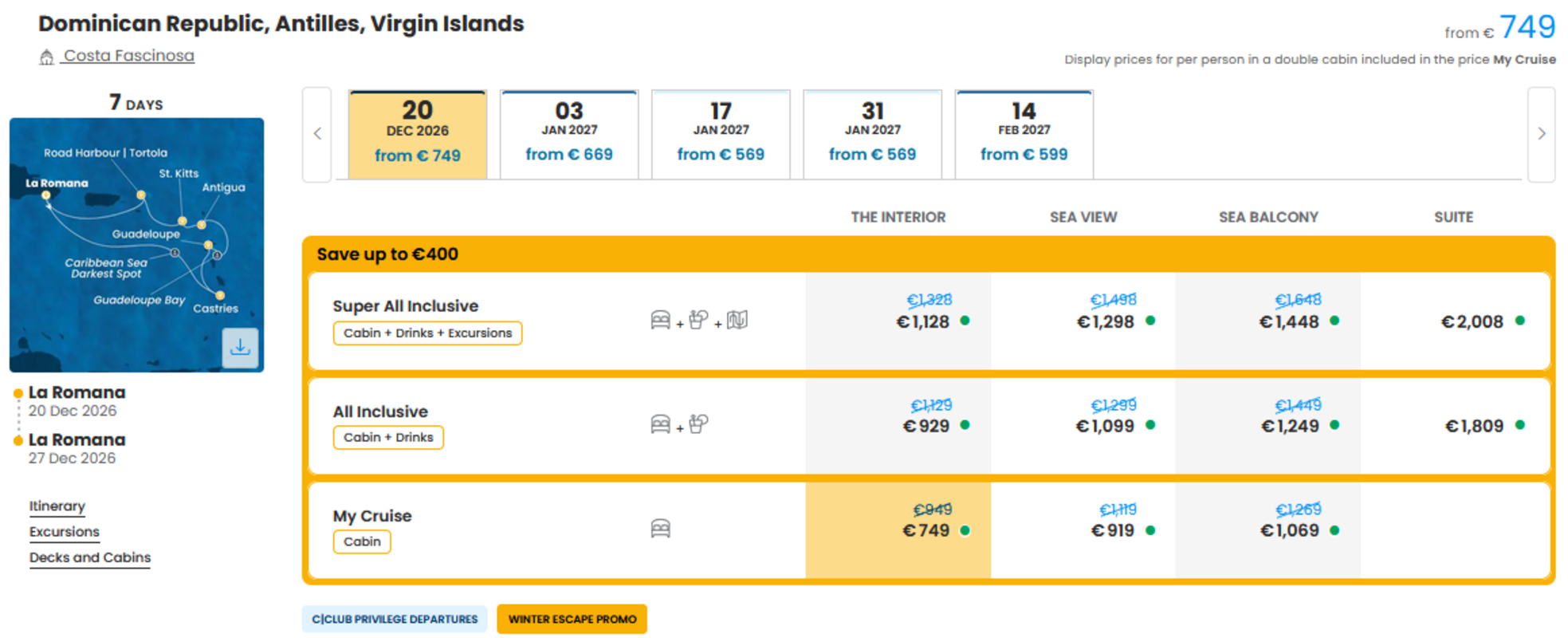The height and width of the screenshot is (638, 1568).
Task: Click the excursions map icon in Super All Inclusive
Action: coord(737,320)
